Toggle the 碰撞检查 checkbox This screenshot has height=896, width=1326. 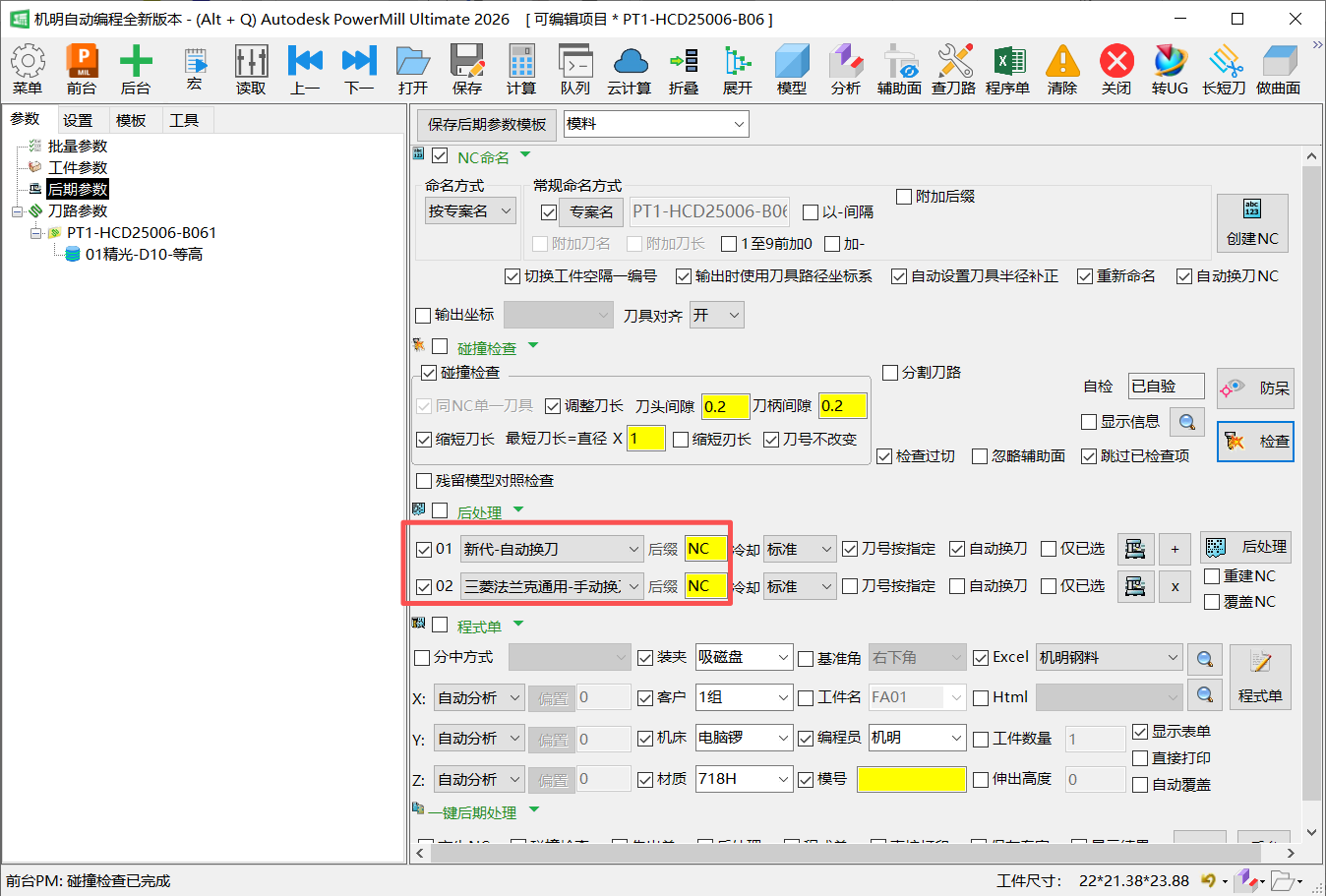click(429, 373)
